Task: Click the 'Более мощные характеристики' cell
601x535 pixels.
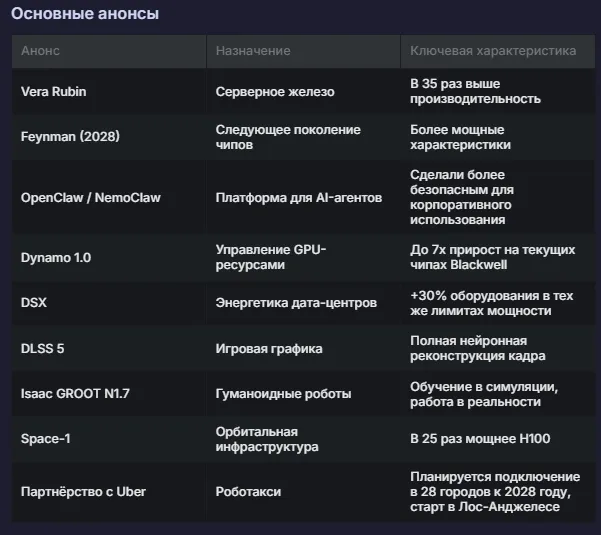Action: 498,137
